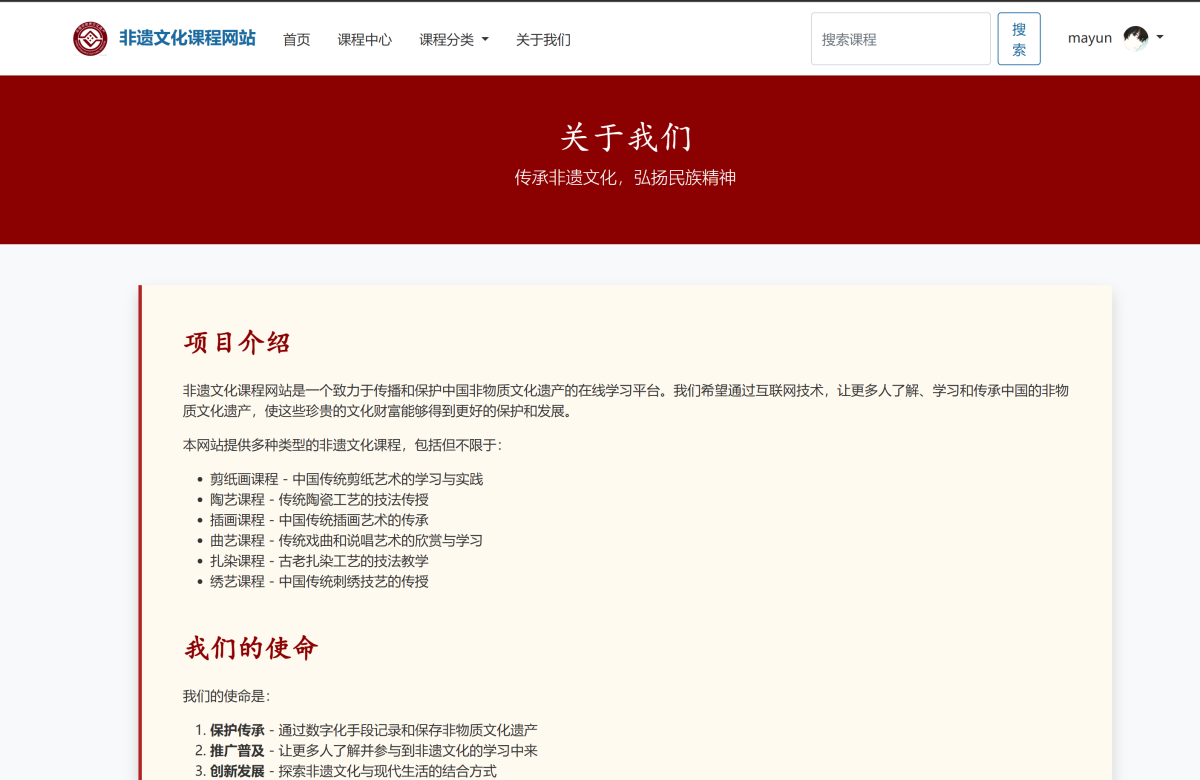Select the 陶艺课程 list entry
This screenshot has height=780, width=1200.
(x=237, y=500)
